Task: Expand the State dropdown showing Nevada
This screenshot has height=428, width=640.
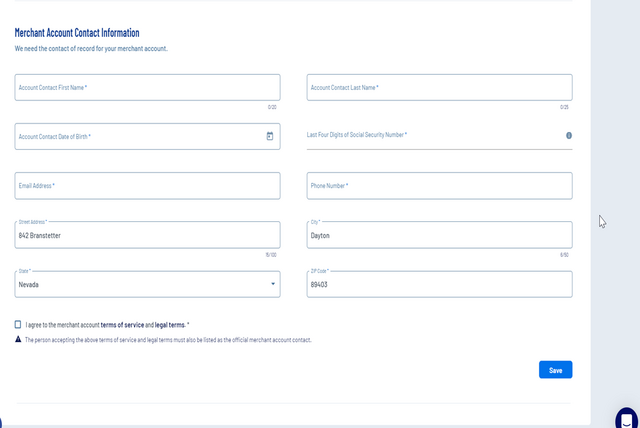Action: (x=273, y=284)
